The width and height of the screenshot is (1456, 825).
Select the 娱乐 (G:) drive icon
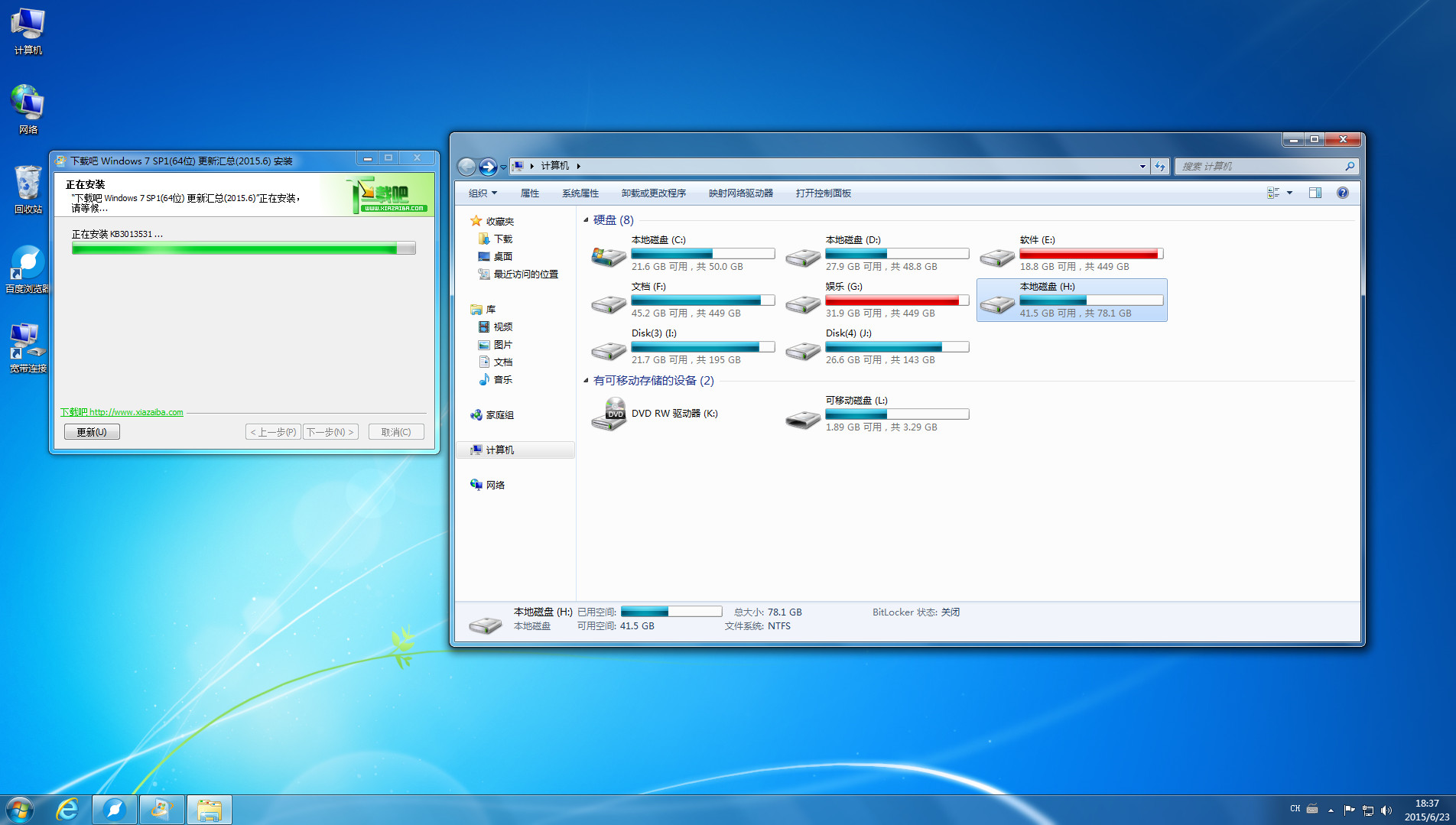tap(803, 304)
